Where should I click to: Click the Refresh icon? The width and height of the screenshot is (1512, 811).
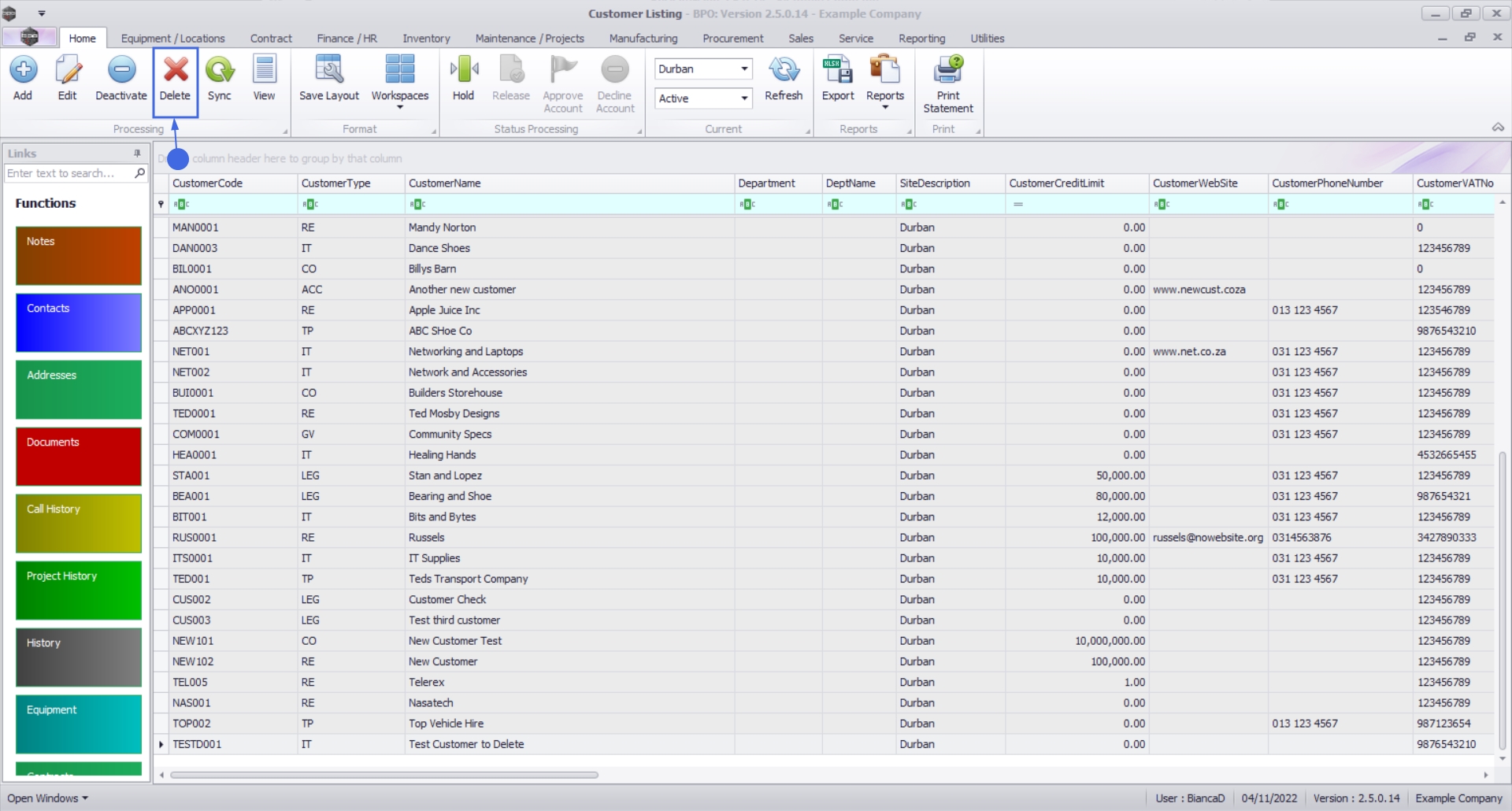click(x=784, y=70)
